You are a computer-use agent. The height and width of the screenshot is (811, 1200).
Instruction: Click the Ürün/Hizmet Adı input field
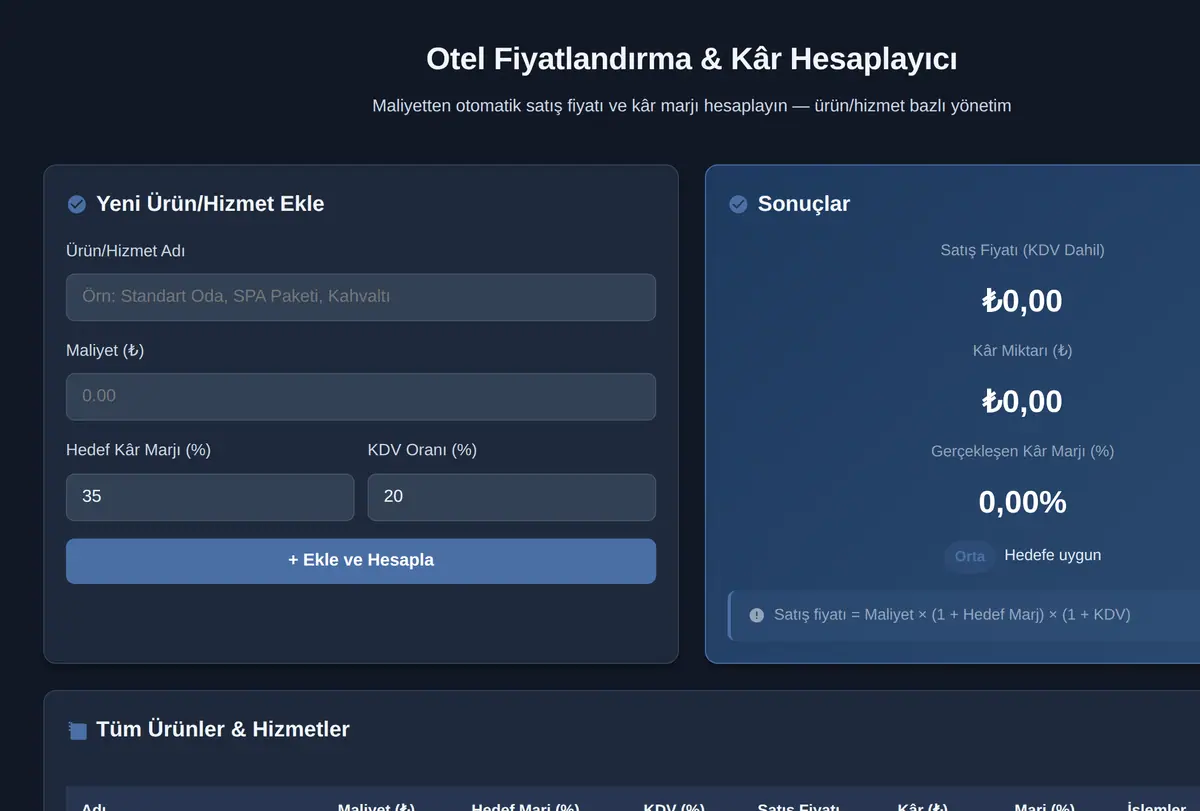[361, 297]
